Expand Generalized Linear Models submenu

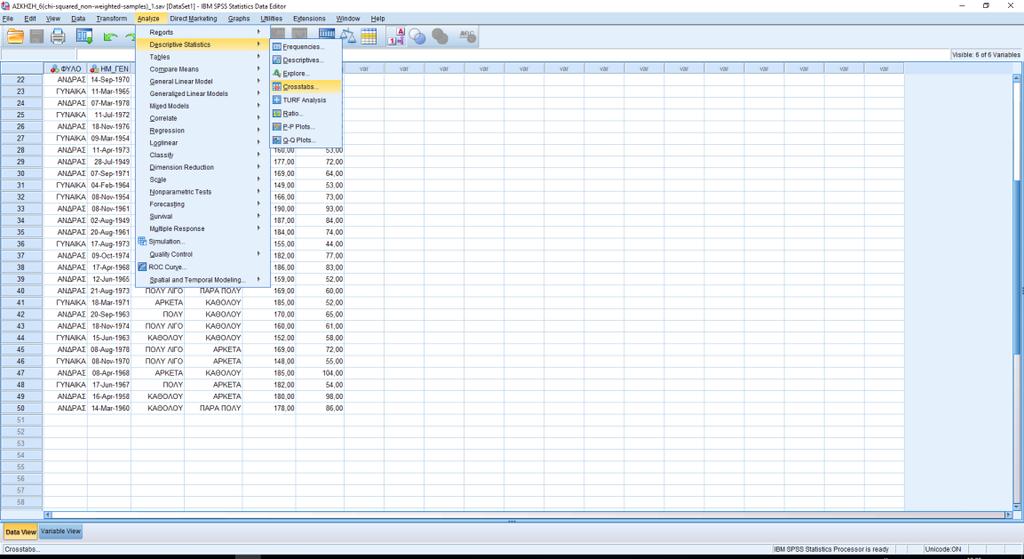point(202,93)
